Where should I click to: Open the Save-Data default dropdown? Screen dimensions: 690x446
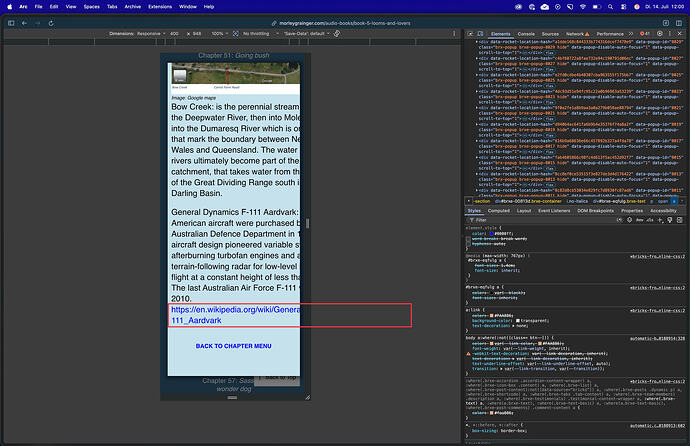tap(307, 33)
